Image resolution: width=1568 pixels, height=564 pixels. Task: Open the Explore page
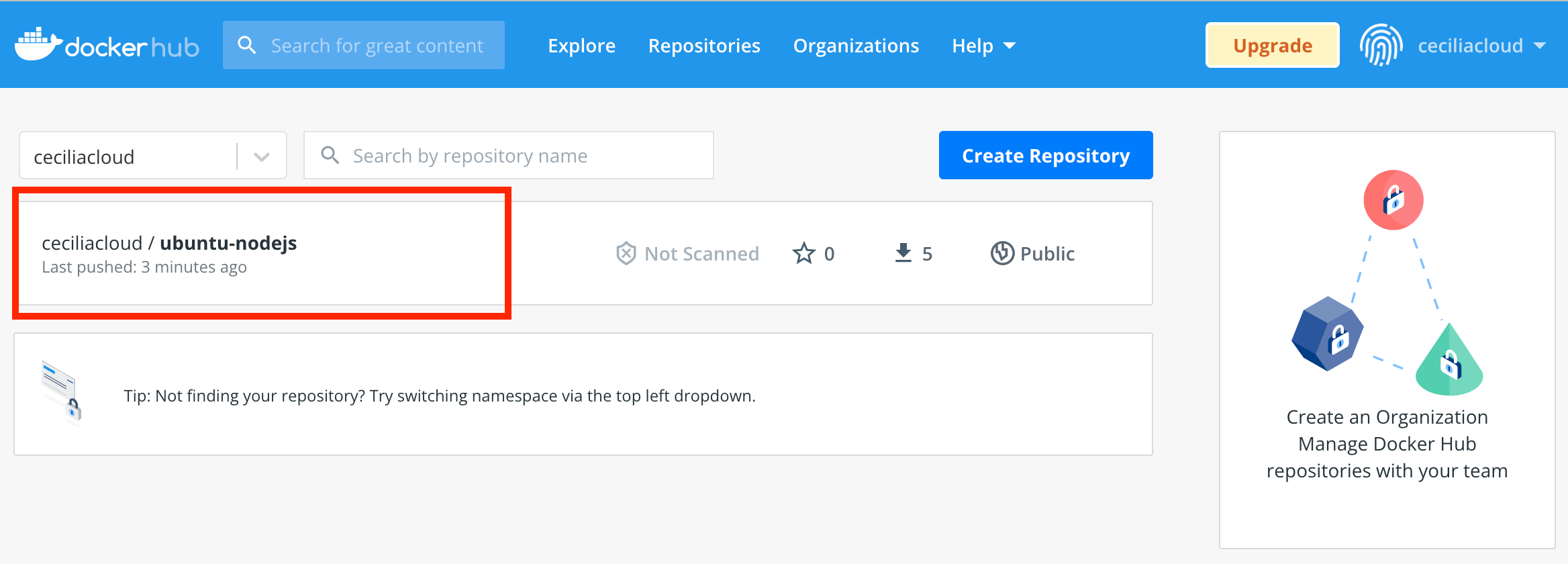pos(581,46)
